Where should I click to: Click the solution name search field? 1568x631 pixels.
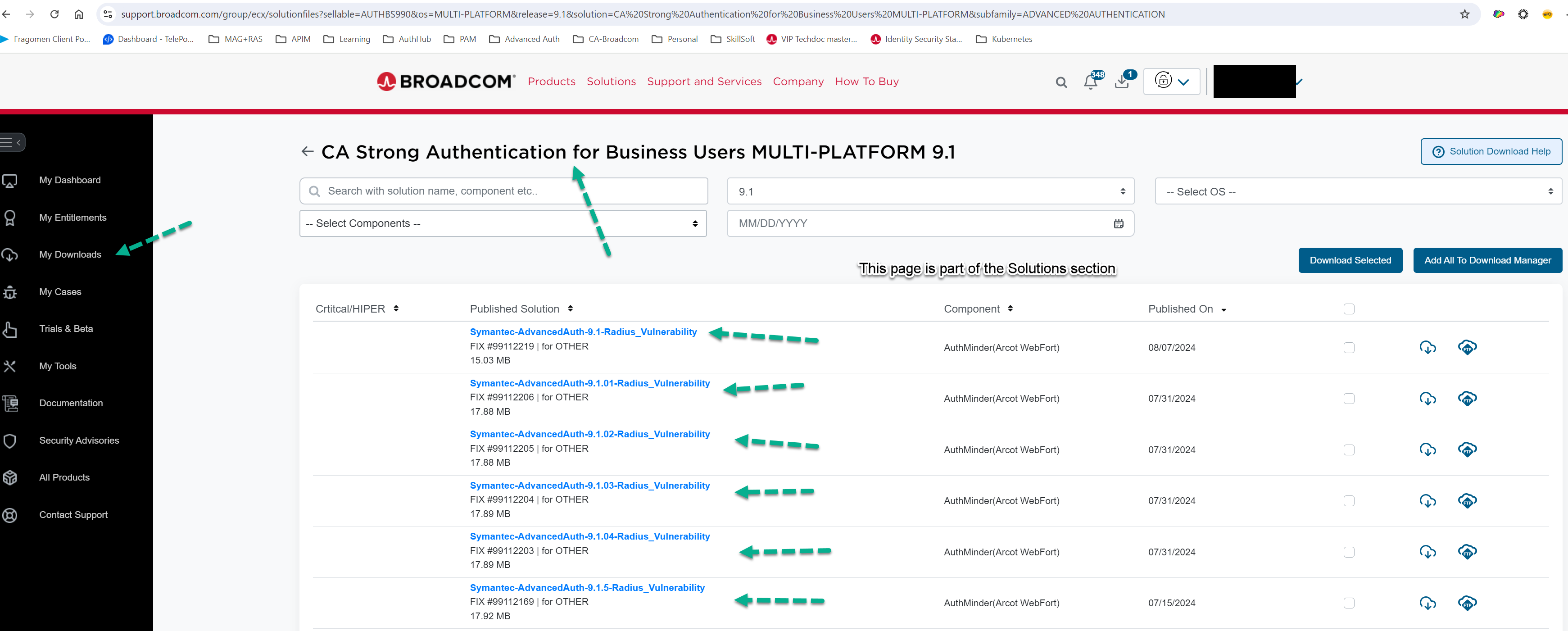tap(503, 191)
